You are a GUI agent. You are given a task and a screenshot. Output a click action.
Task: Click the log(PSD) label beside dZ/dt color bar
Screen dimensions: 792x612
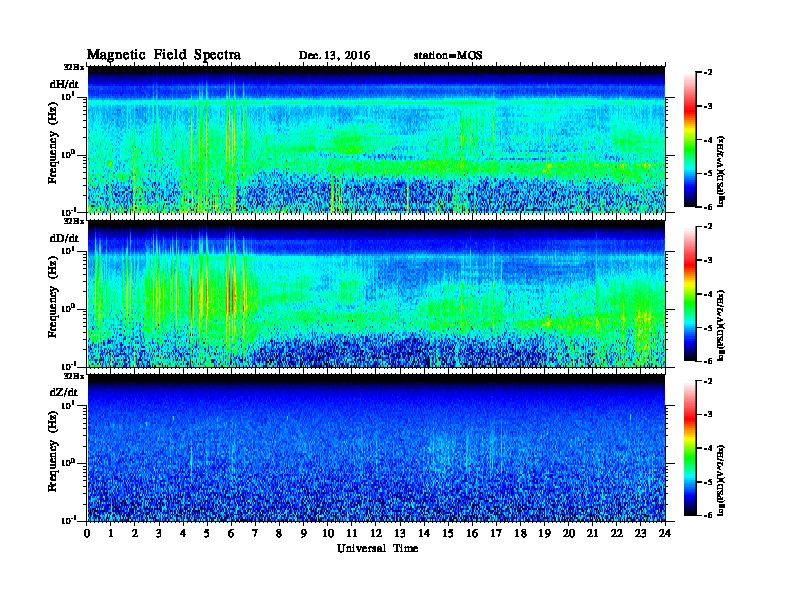(x=721, y=480)
